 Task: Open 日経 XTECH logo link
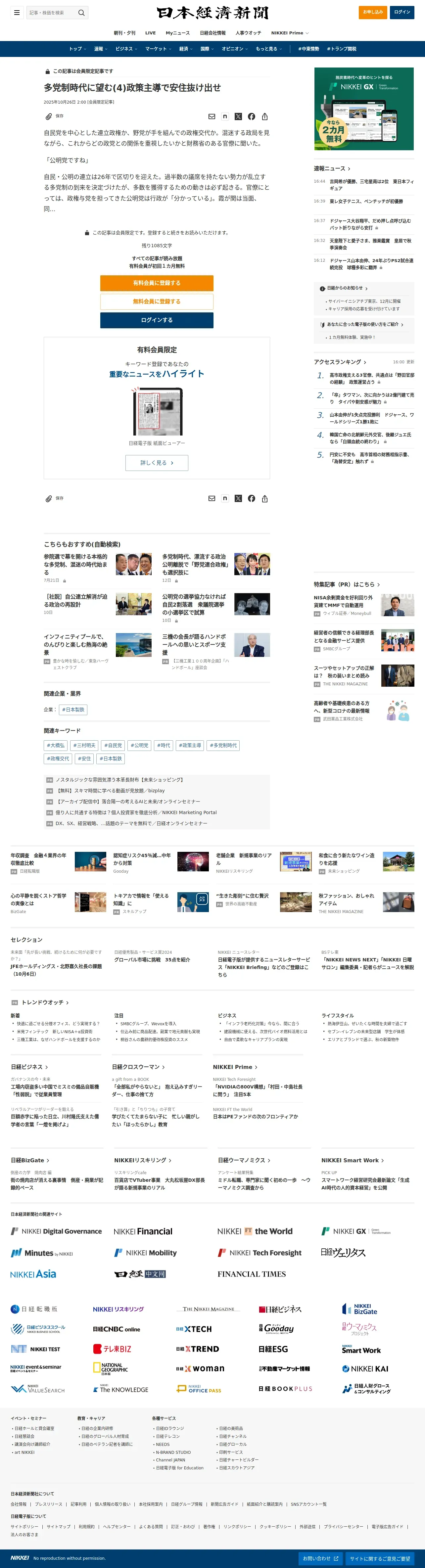tap(194, 1329)
